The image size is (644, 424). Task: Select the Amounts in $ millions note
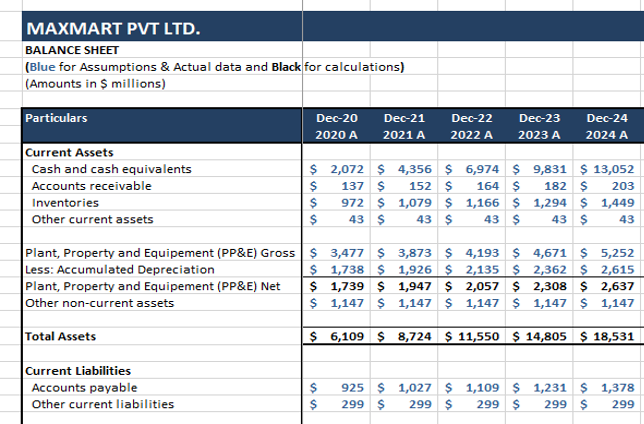(95, 84)
